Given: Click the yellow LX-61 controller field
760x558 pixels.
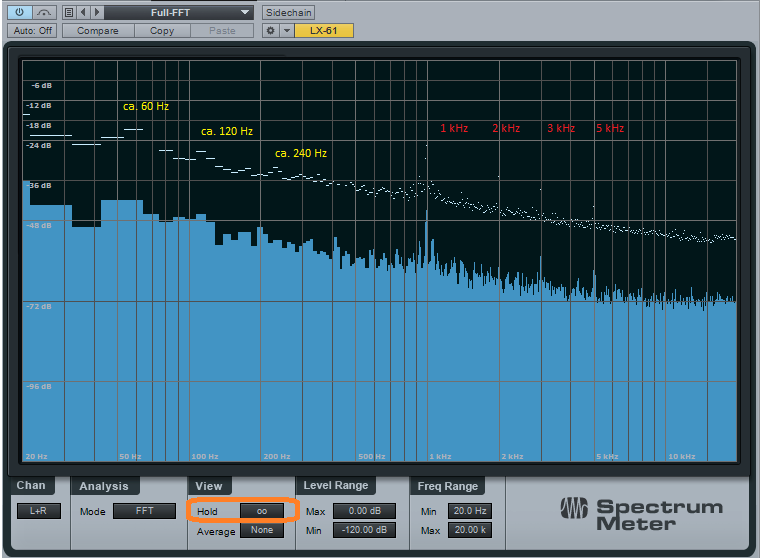Looking at the screenshot, I should click(324, 31).
